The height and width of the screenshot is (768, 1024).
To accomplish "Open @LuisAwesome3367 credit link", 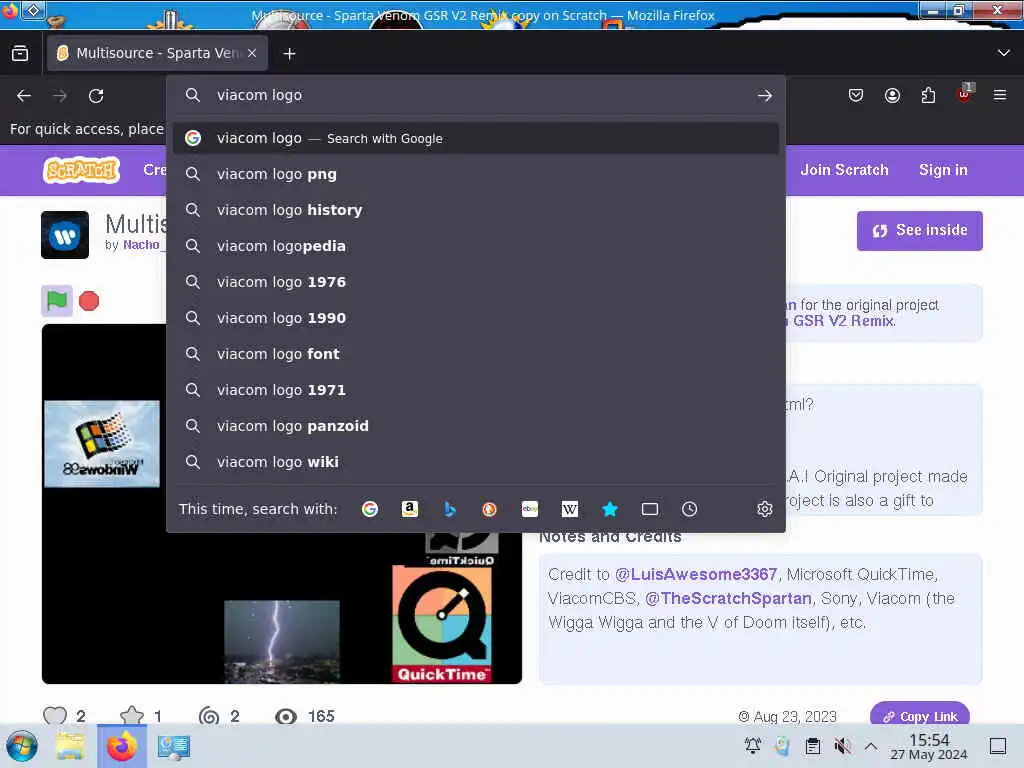I will pyautogui.click(x=696, y=574).
